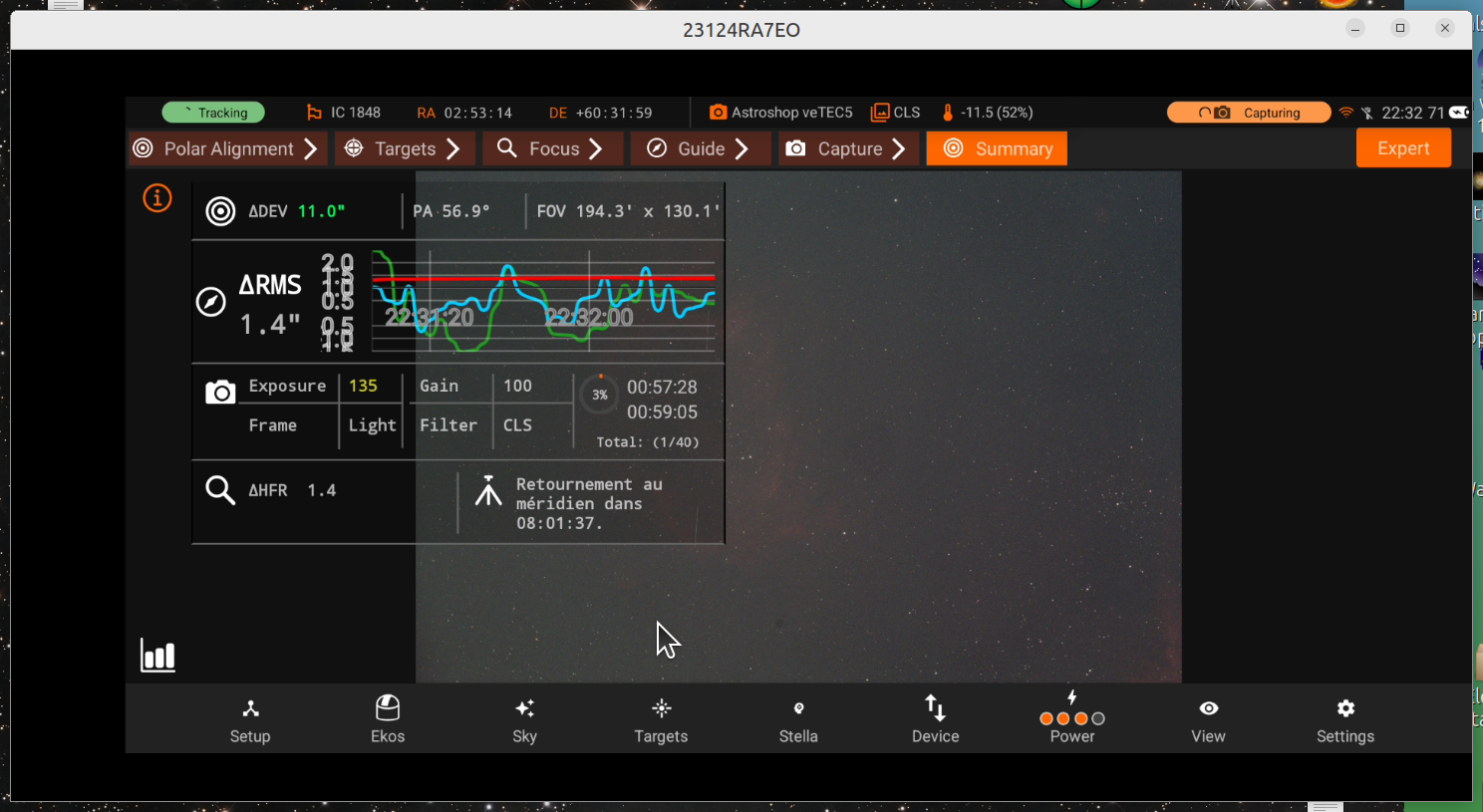Click the ΔHFR value 1.4
The width and height of the screenshot is (1483, 812).
pos(322,490)
